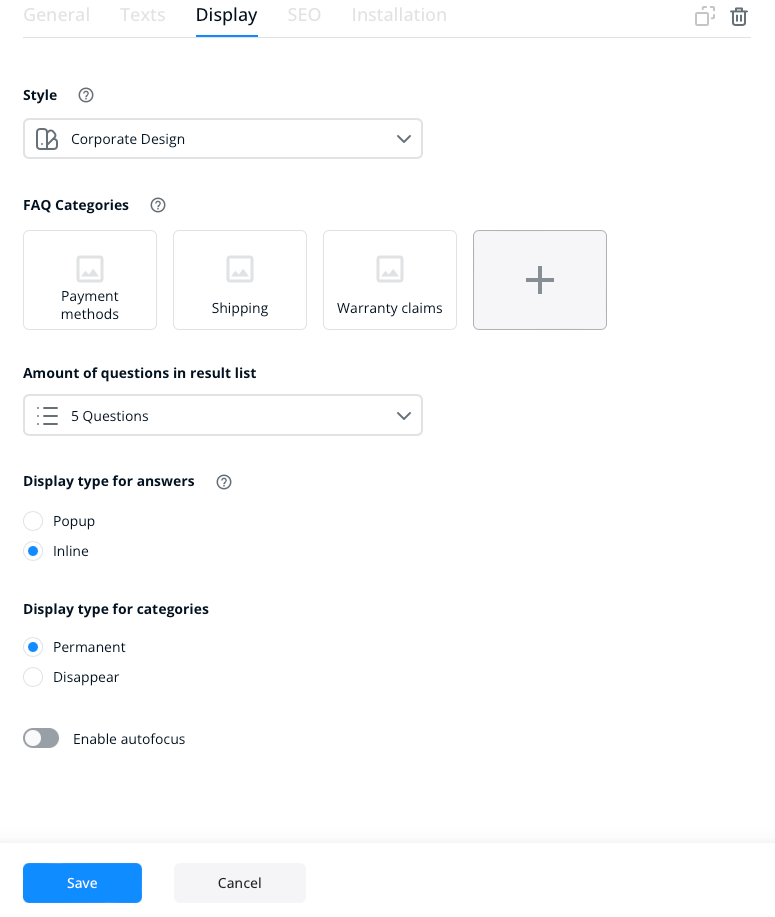Open the Corporate Design style dropdown
The image size is (775, 917).
[223, 139]
